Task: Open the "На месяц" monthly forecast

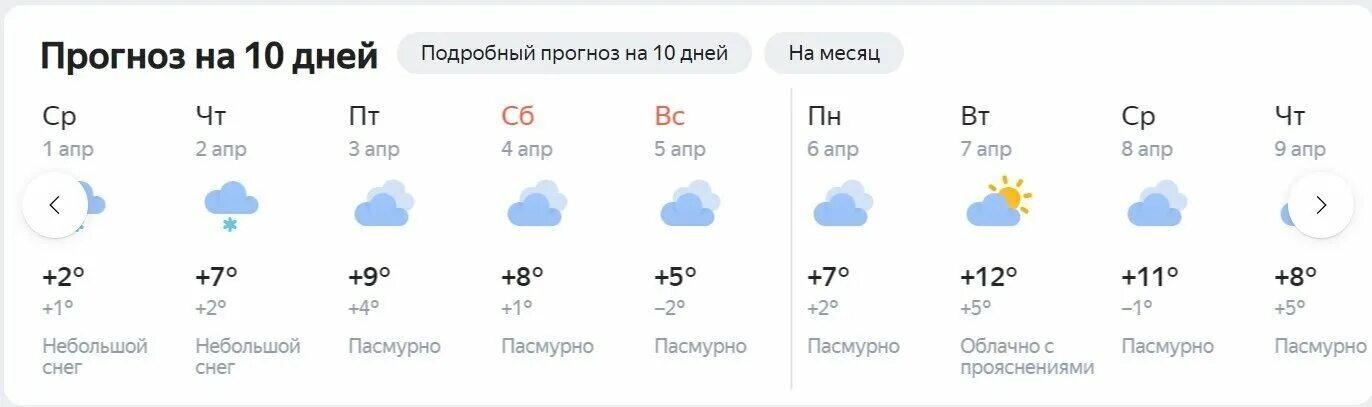Action: point(834,53)
